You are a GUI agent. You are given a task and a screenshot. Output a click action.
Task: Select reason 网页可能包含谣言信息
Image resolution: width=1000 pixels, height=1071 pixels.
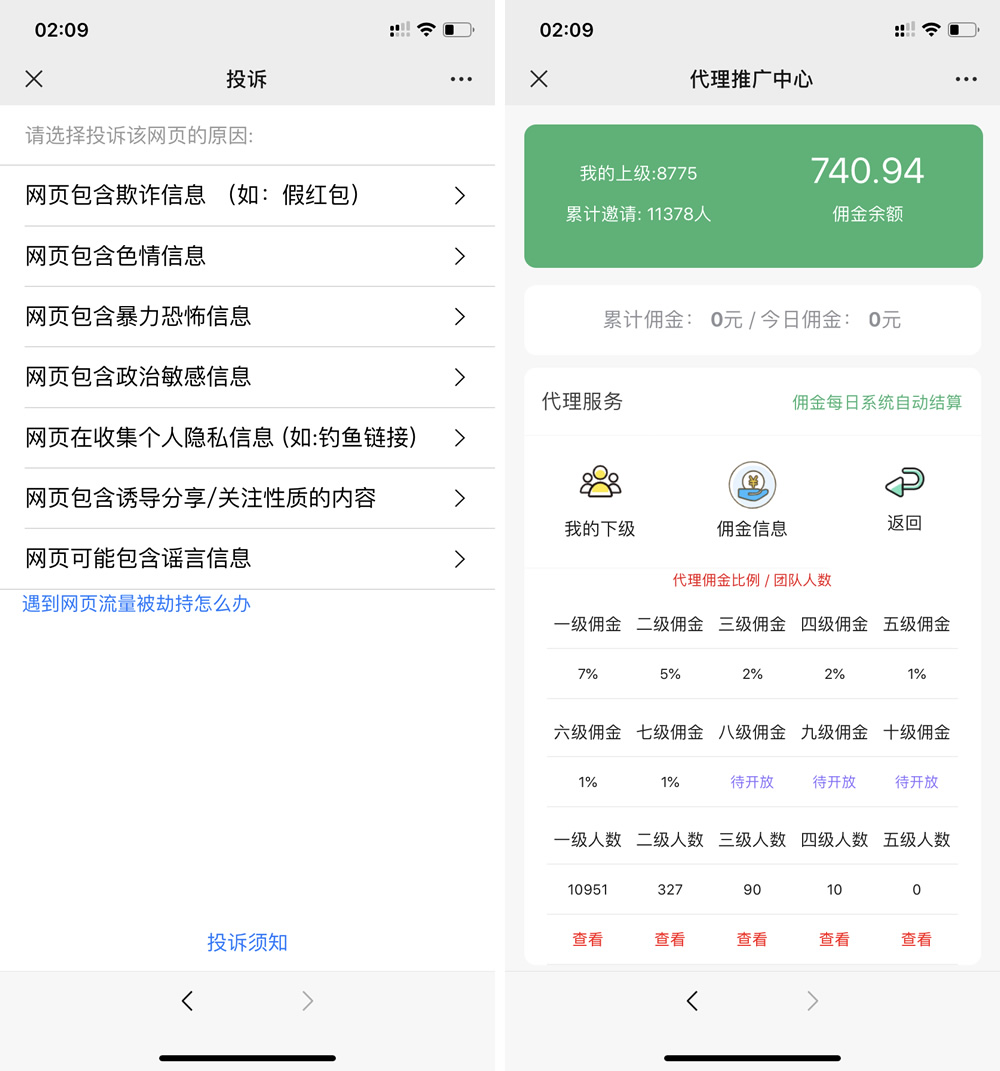click(x=247, y=558)
